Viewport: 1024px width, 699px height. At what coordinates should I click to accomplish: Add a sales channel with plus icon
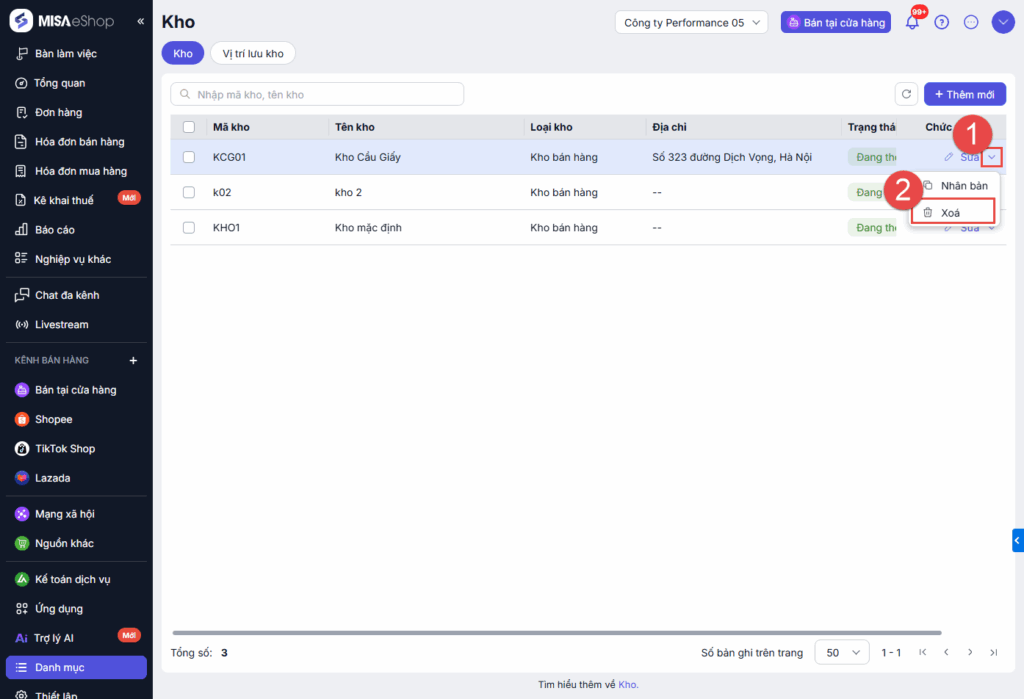[x=133, y=360]
